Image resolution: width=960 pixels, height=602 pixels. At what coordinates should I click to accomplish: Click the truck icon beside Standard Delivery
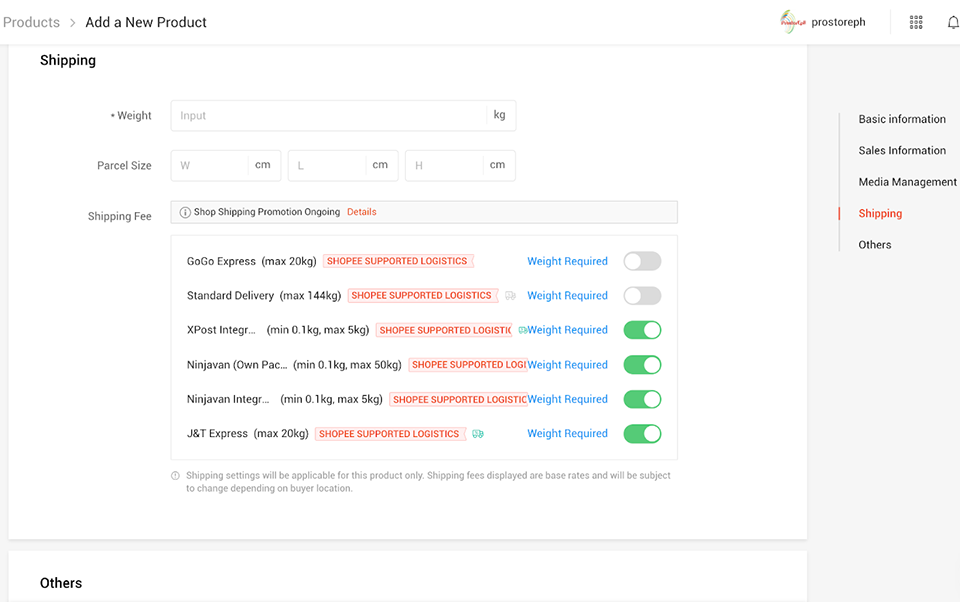point(510,296)
